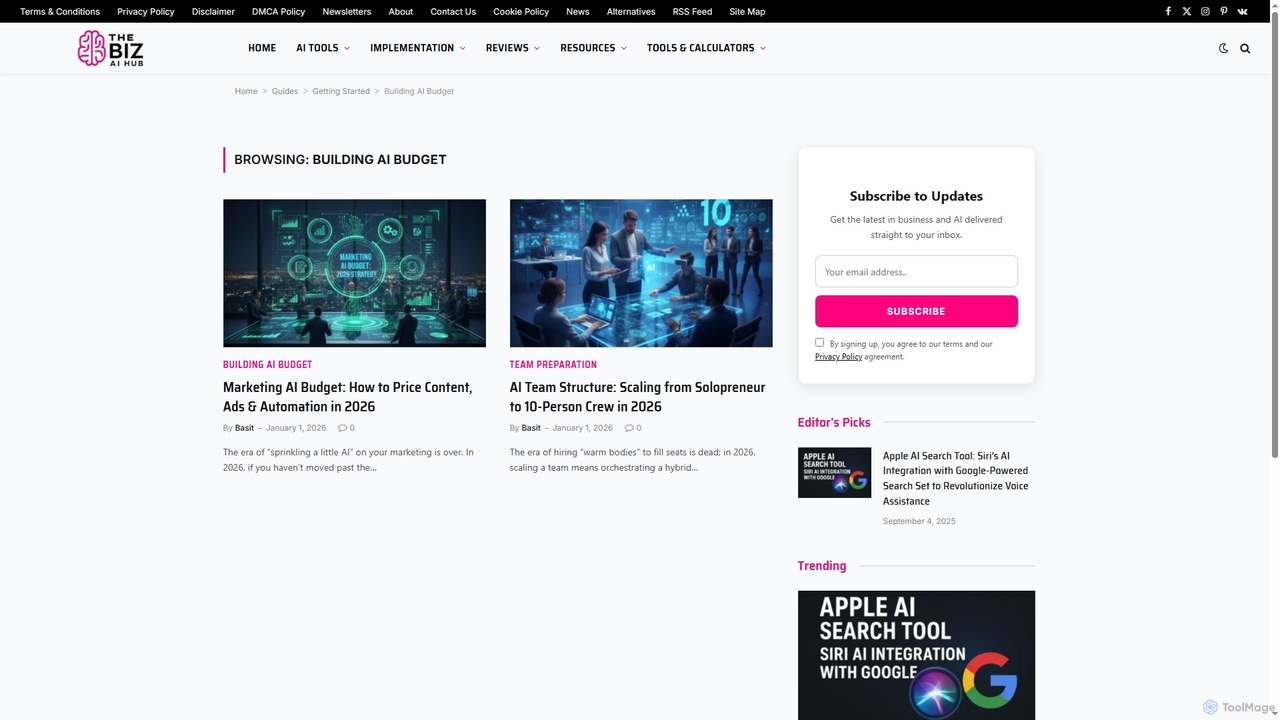Image resolution: width=1280 pixels, height=720 pixels.
Task: Open Editor's Picks Apple AI thumbnail
Action: click(x=834, y=472)
